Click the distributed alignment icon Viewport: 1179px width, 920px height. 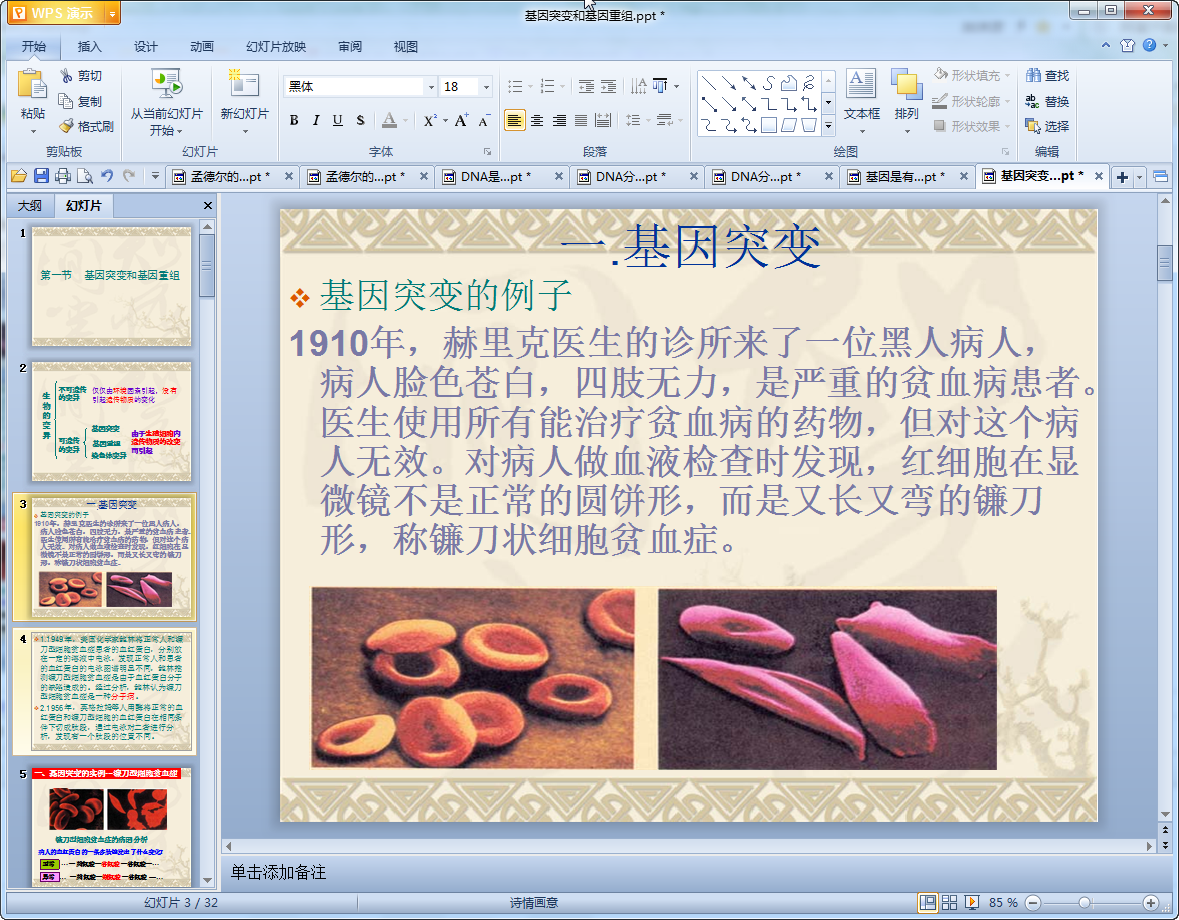603,120
